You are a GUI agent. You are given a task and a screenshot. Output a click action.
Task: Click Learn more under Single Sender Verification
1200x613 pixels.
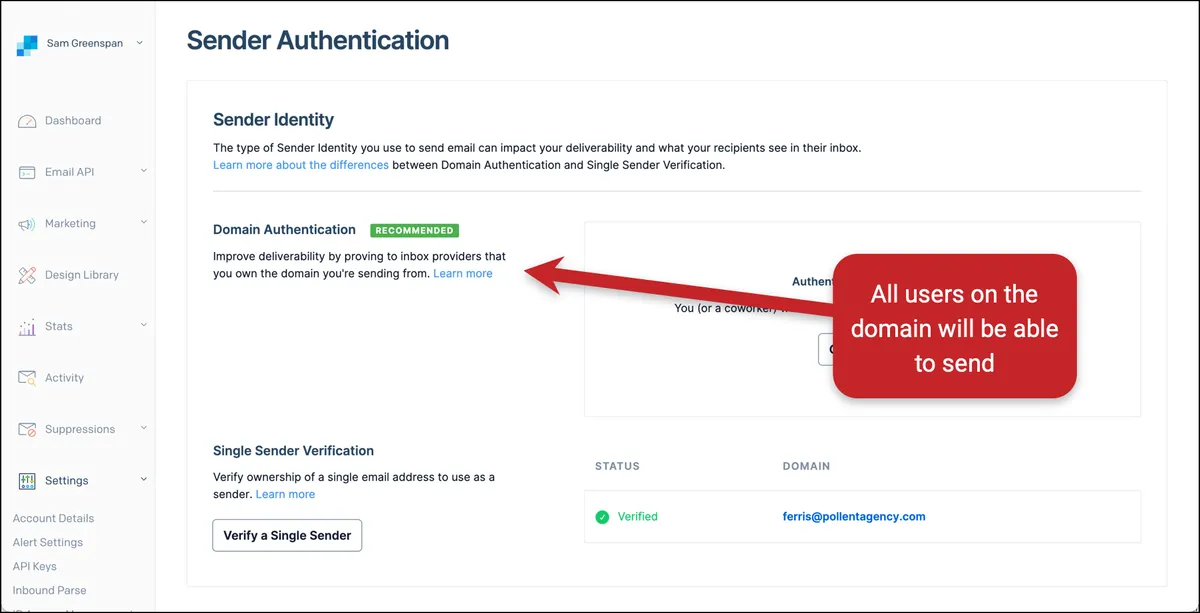coord(285,494)
